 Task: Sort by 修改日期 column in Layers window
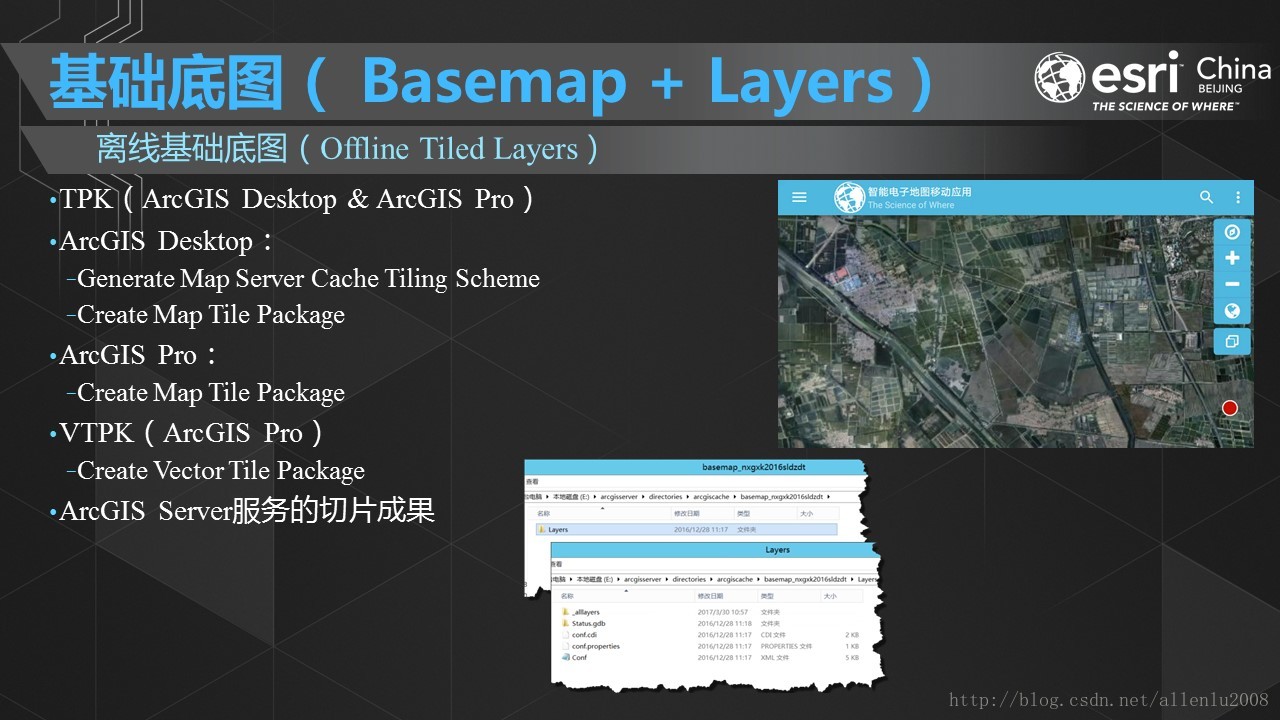710,596
